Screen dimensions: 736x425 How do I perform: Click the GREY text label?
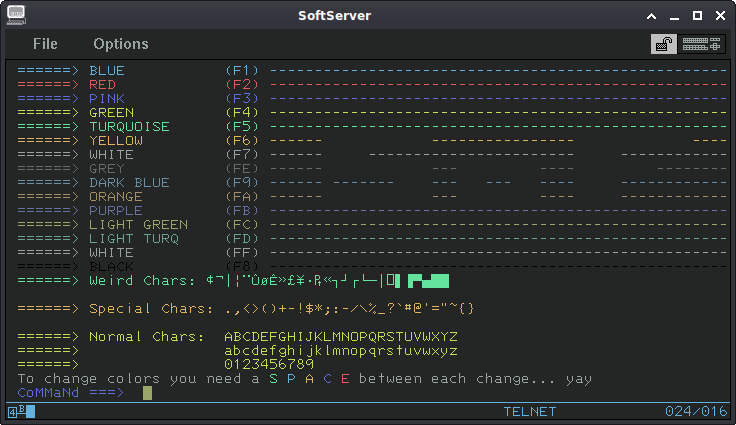[107, 169]
